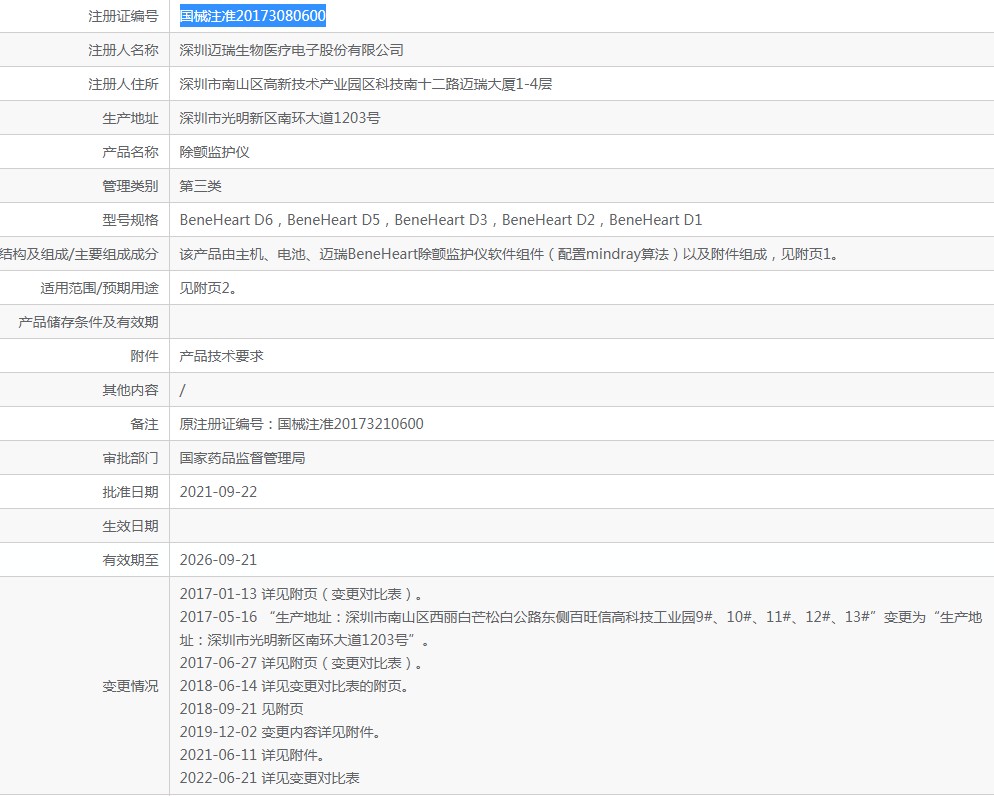The image size is (994, 796).
Task: Click the 附件 row label
Action: (144, 356)
